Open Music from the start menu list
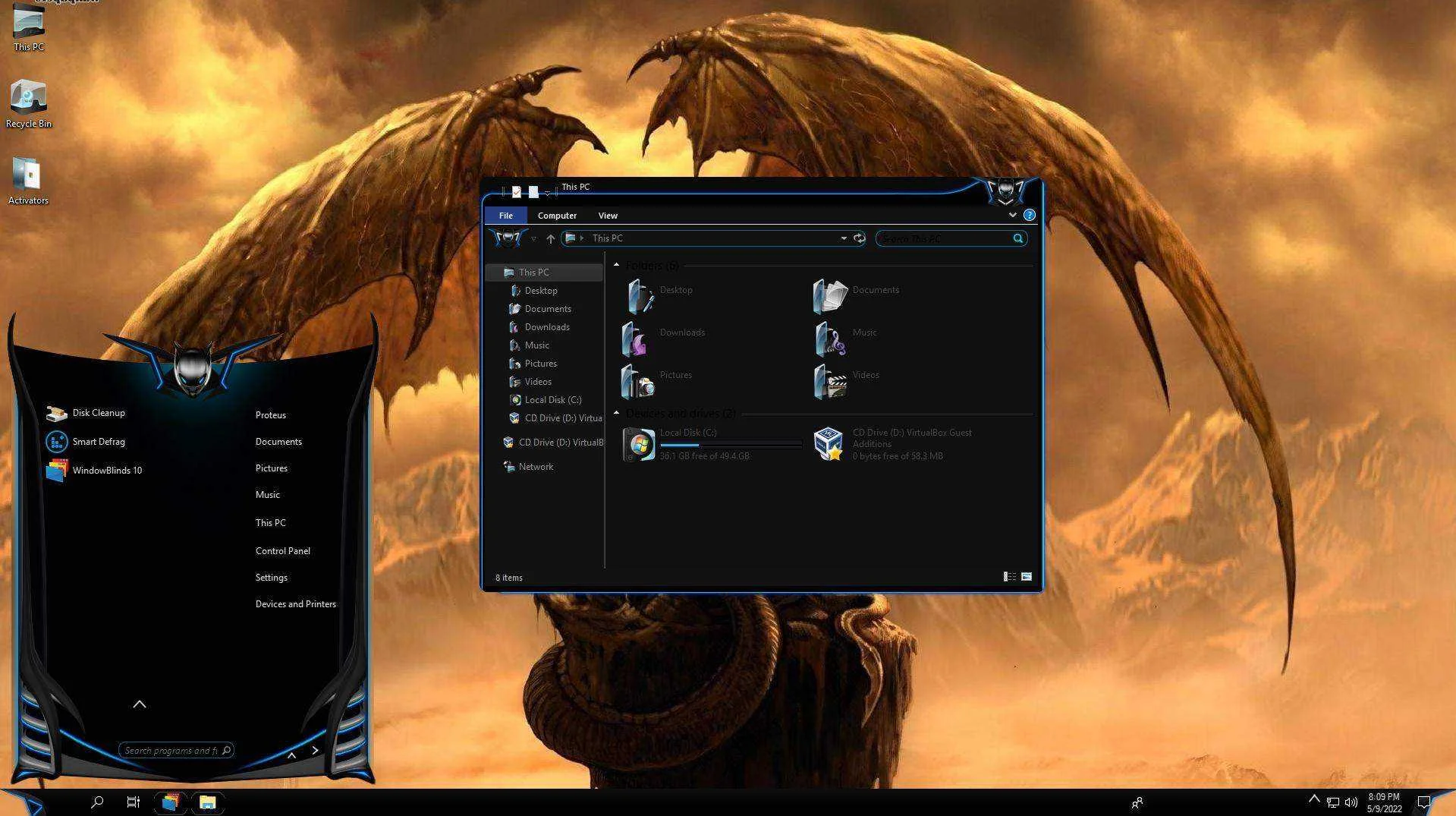1456x816 pixels. tap(268, 495)
